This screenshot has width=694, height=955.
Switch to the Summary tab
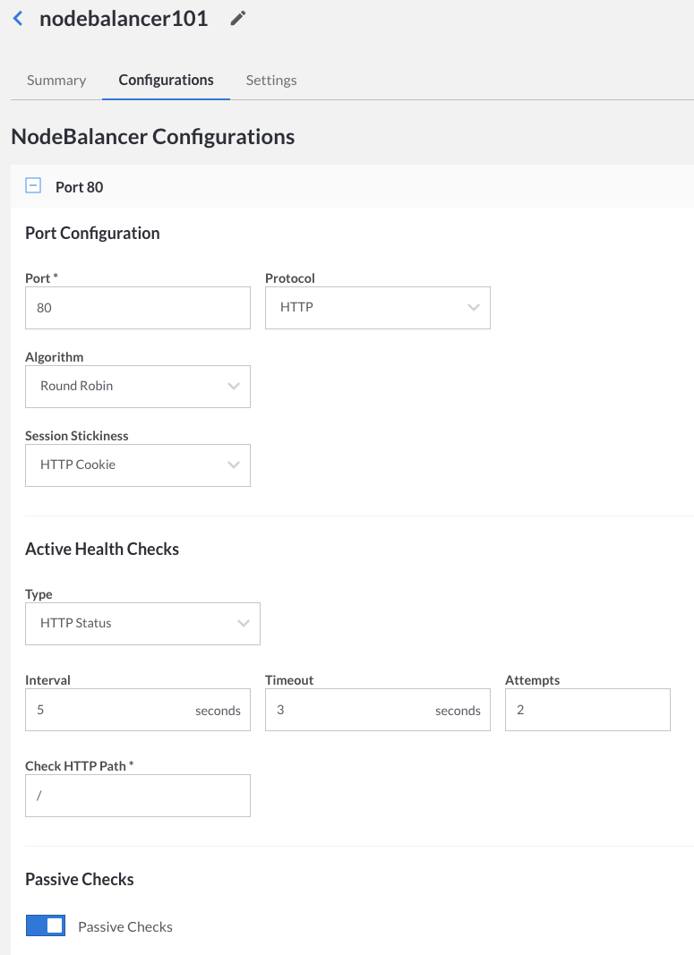(x=56, y=77)
